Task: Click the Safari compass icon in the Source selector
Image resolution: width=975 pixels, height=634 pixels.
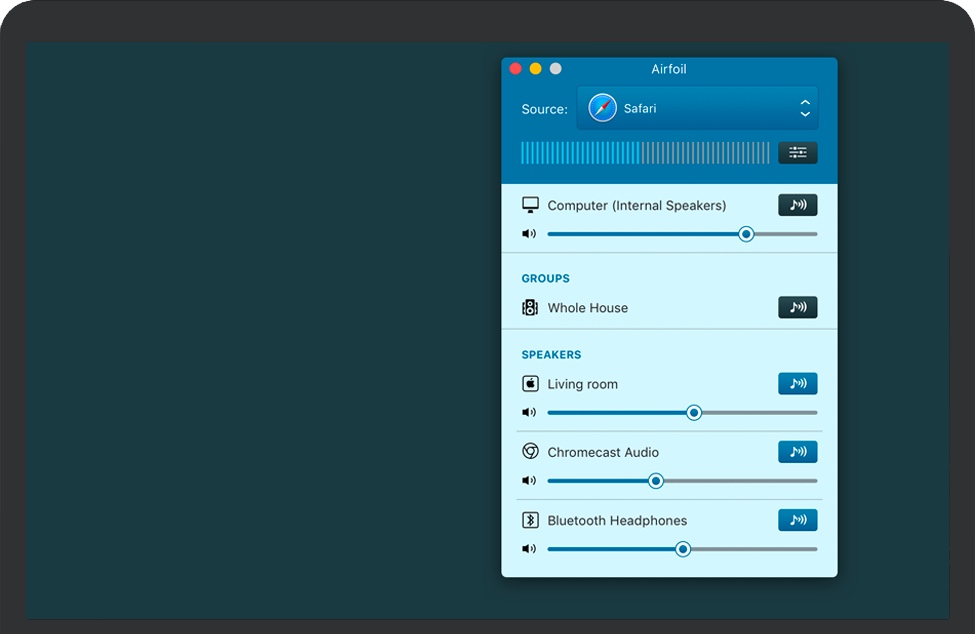Action: (x=603, y=108)
